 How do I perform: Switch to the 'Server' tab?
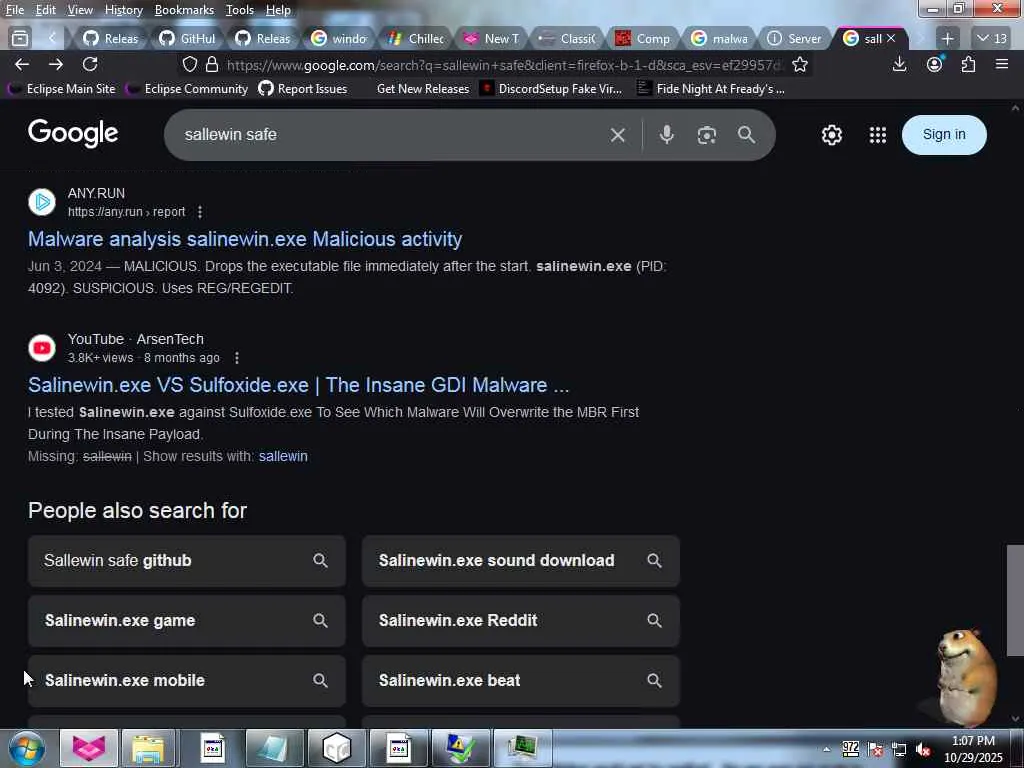[795, 39]
